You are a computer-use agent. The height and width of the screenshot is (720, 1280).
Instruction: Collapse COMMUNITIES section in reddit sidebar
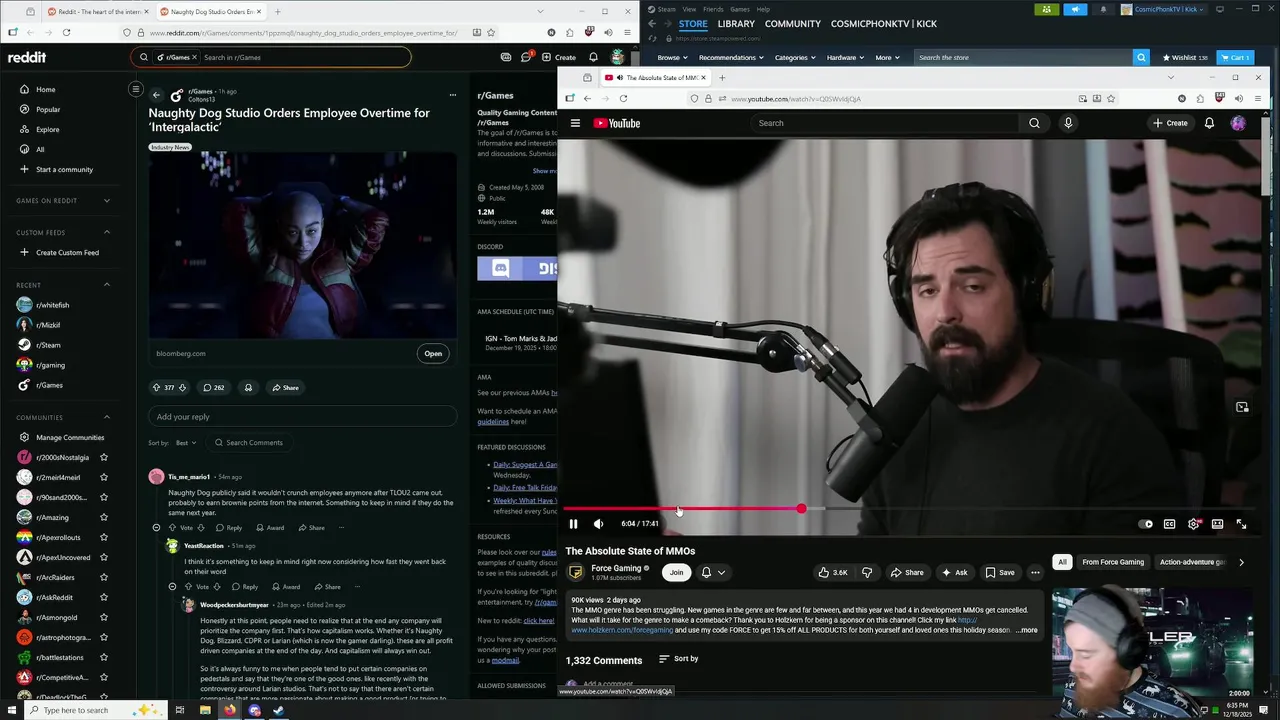tap(107, 417)
